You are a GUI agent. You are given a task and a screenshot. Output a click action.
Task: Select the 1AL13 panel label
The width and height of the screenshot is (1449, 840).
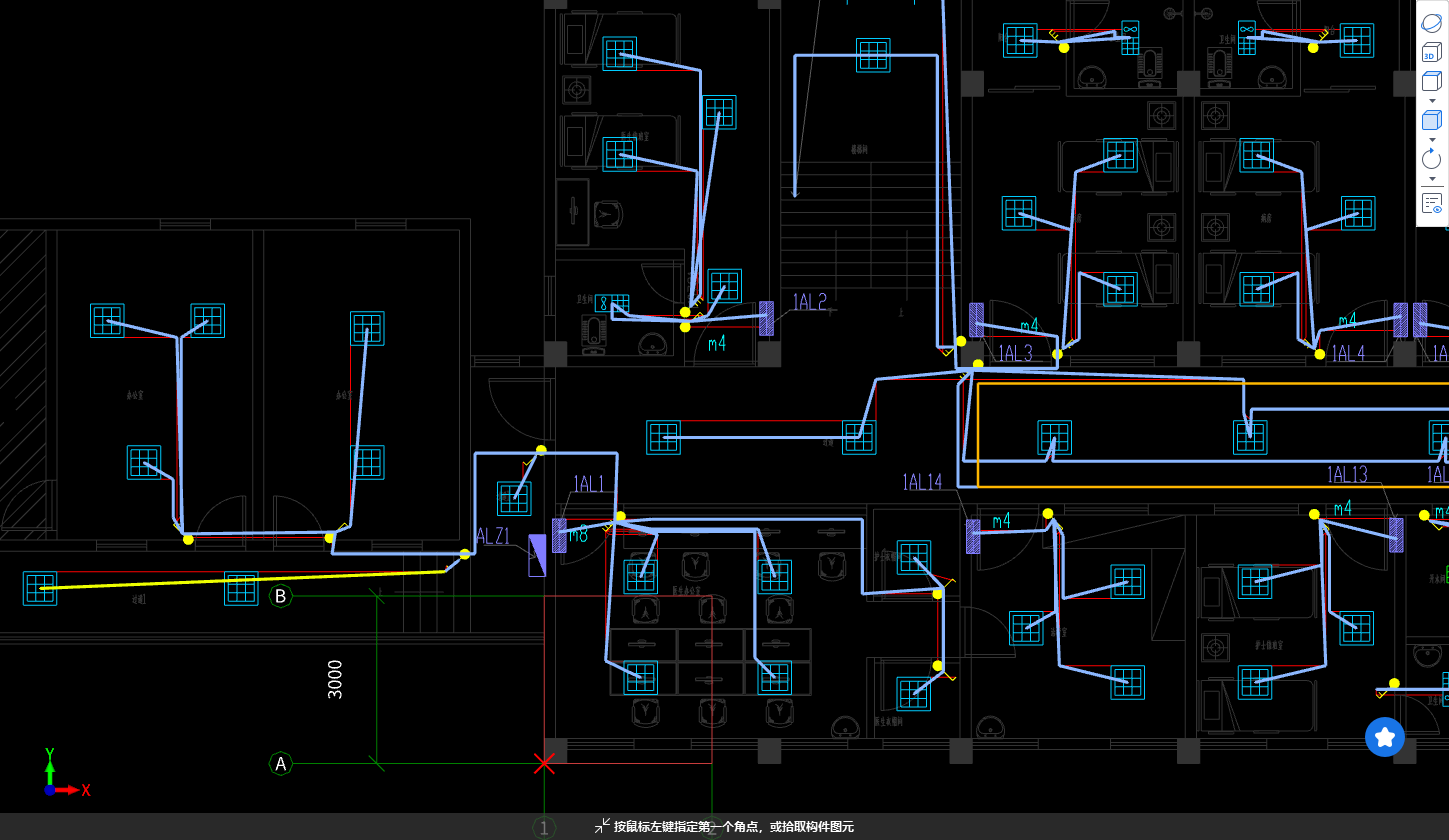tap(1347, 474)
